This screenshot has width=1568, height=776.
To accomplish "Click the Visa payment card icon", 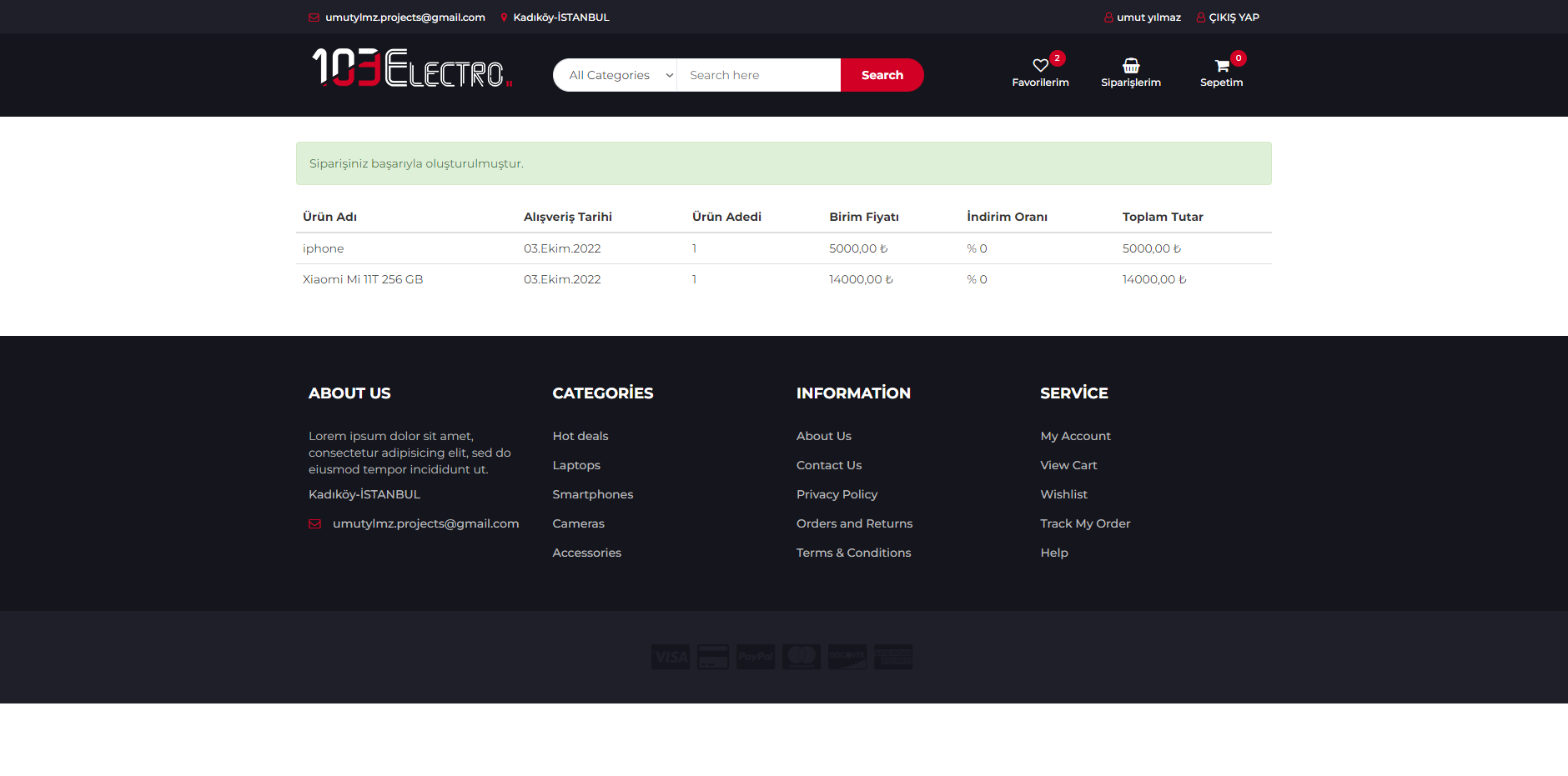I will tap(670, 657).
